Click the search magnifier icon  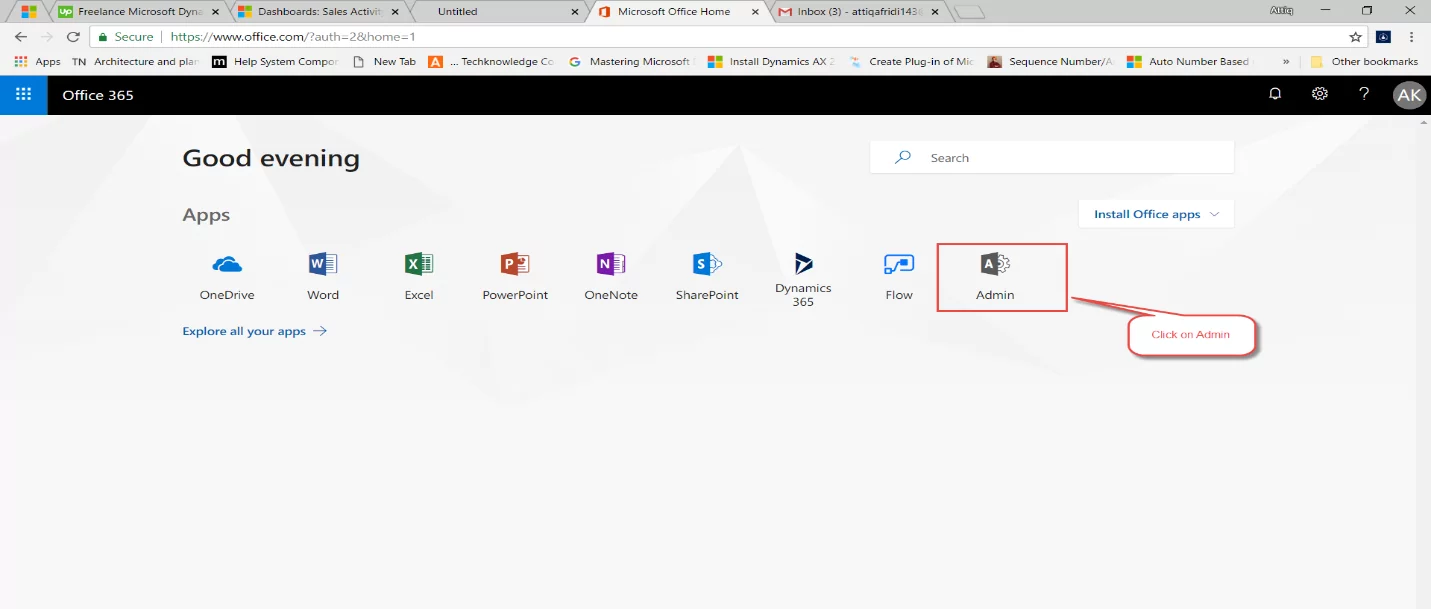coord(903,157)
